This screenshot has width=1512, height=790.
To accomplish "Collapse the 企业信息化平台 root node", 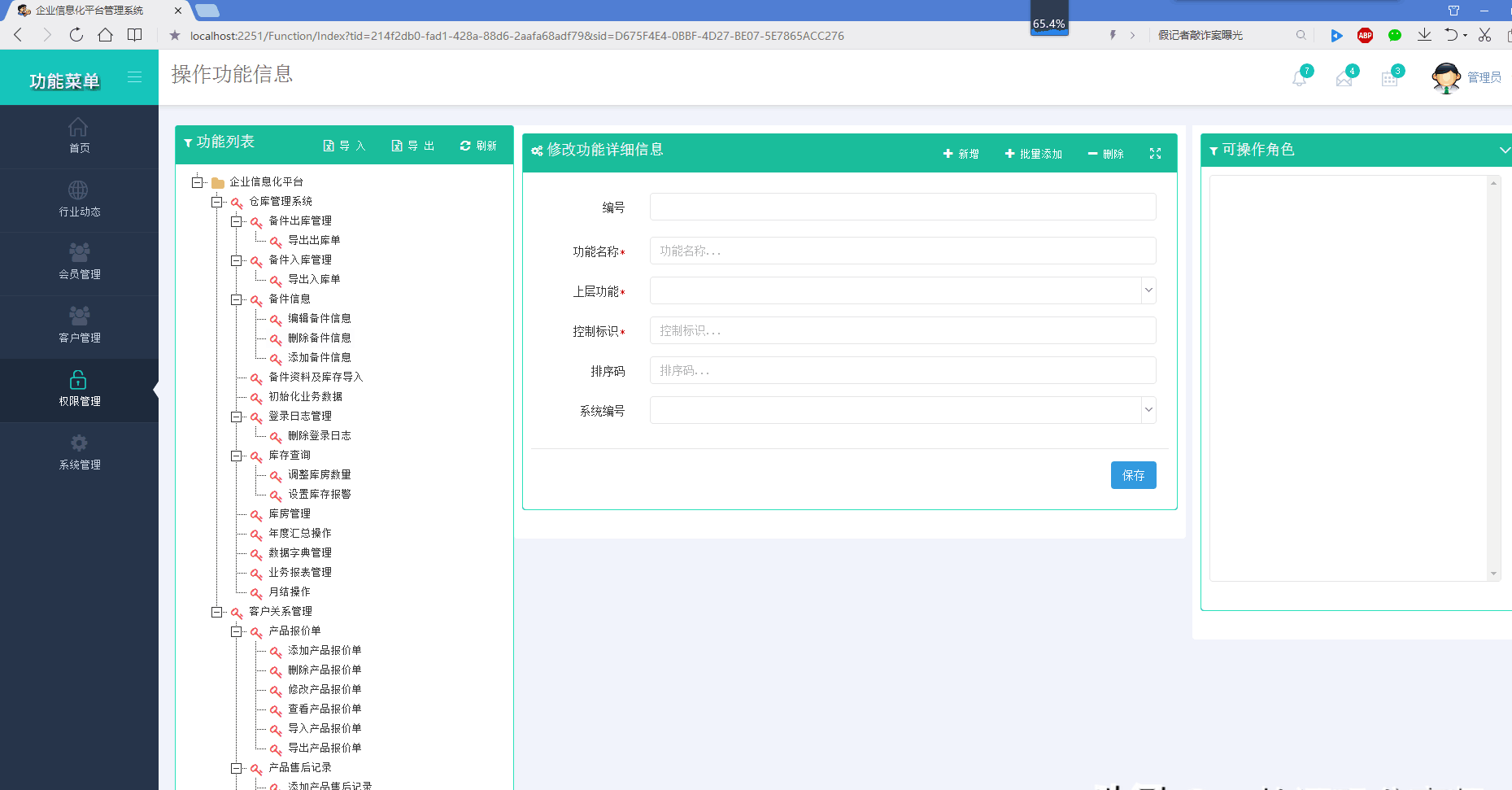I will coord(197,182).
